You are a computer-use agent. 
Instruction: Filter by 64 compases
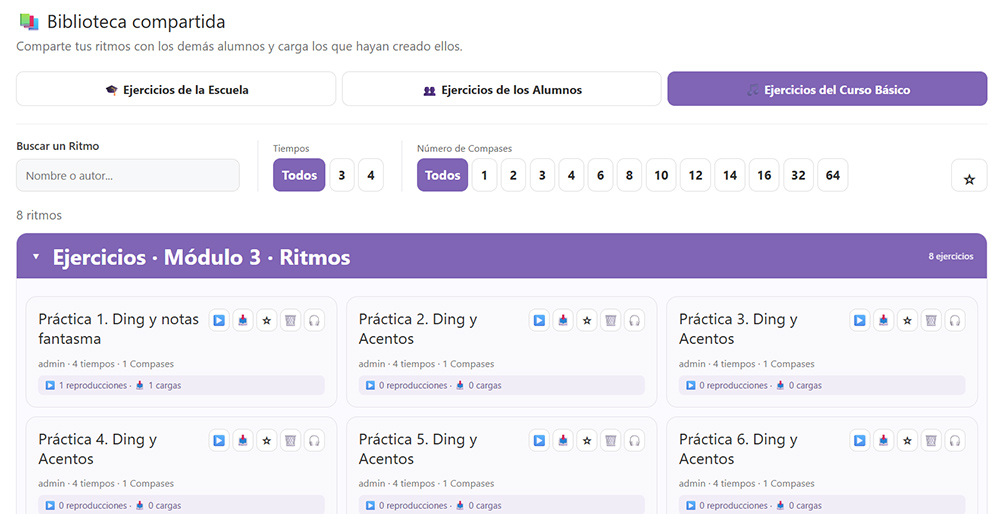tap(833, 175)
